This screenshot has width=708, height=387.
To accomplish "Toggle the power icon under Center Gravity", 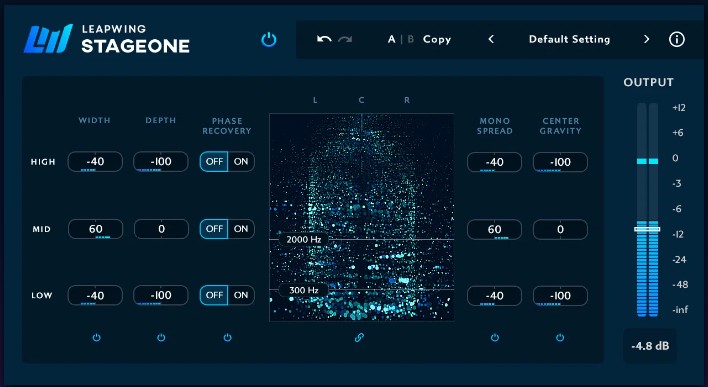I will pos(560,337).
